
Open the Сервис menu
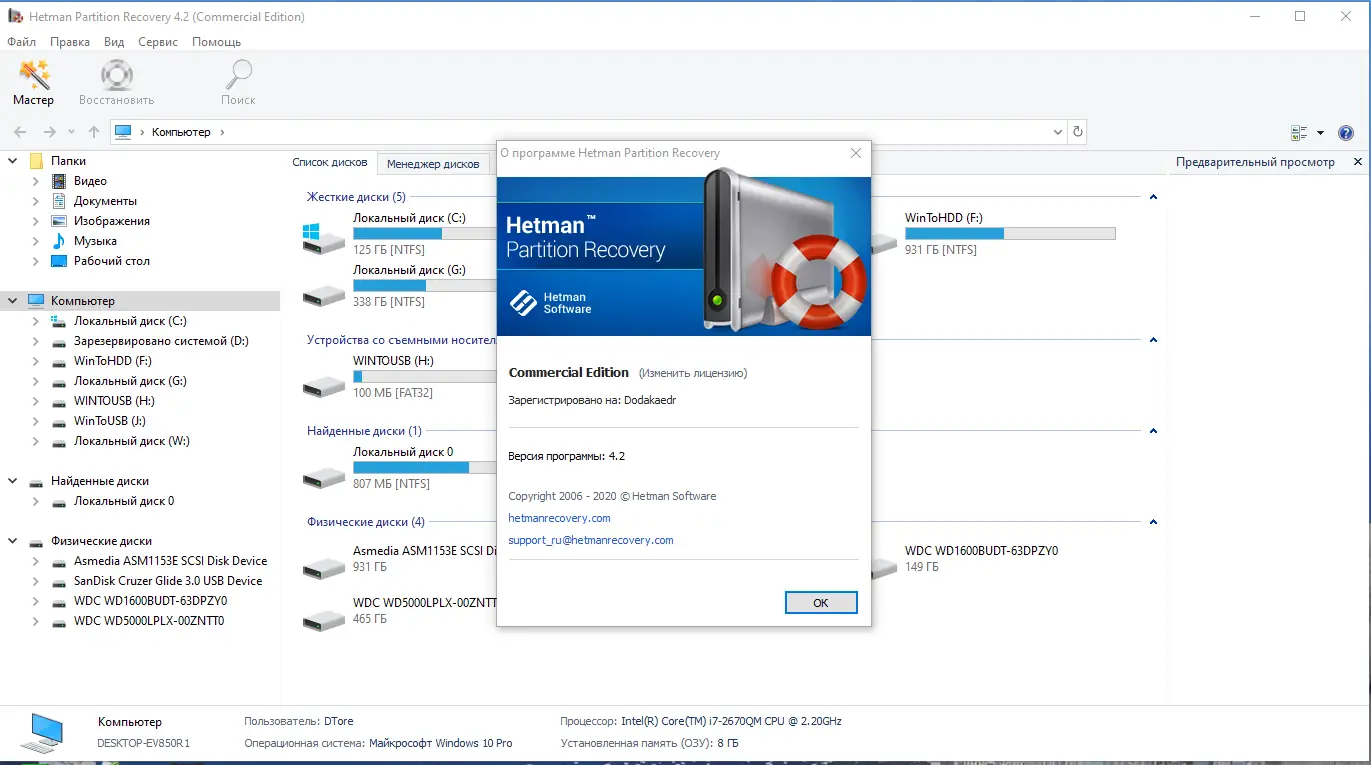[157, 42]
